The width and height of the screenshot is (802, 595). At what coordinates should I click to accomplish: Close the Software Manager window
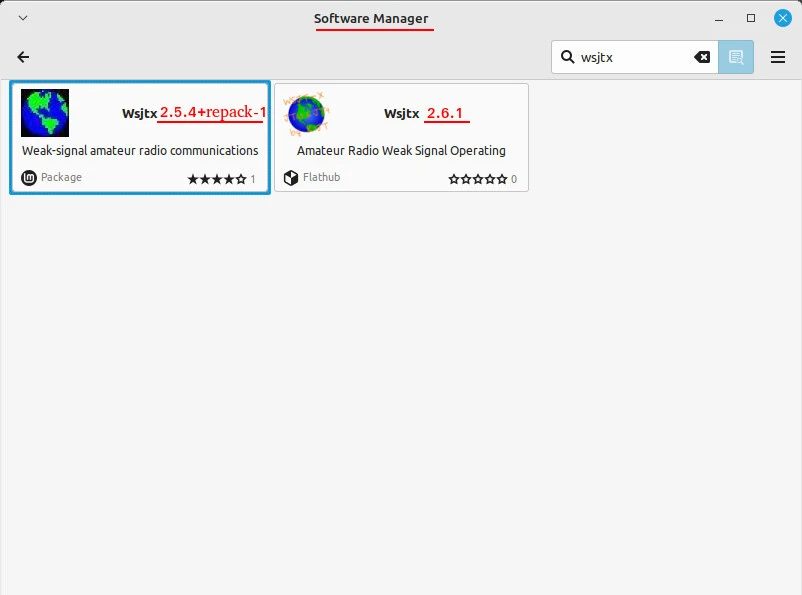point(782,18)
